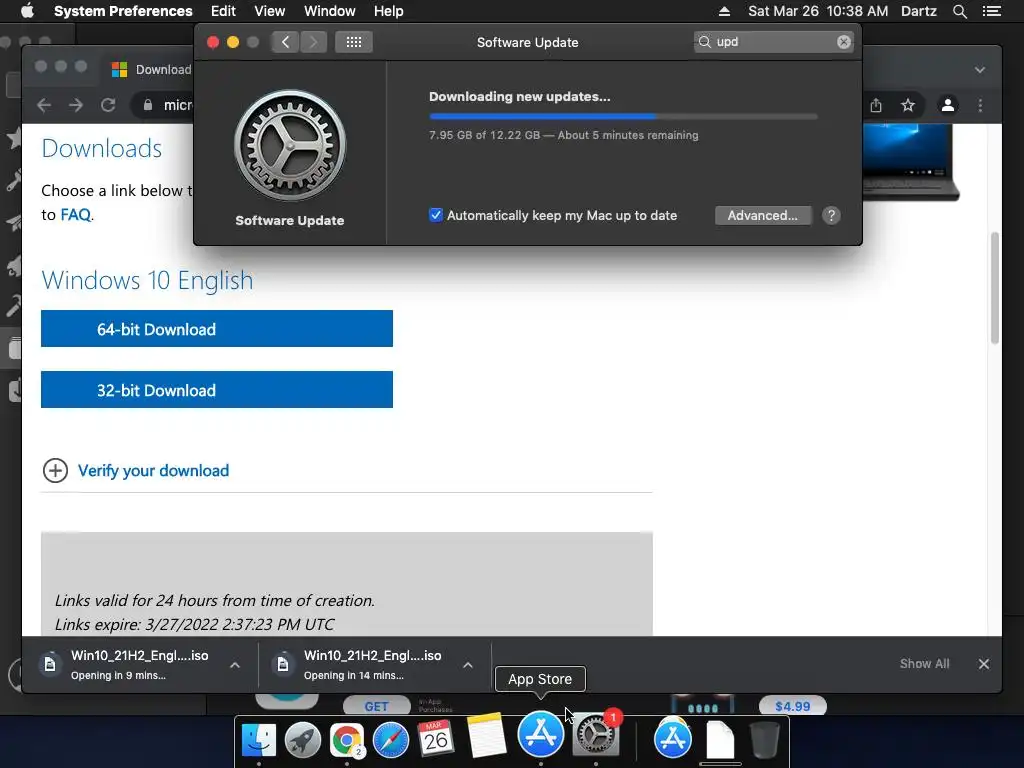Open Chrome tab search chevron
The height and width of the screenshot is (768, 1024).
coord(980,70)
